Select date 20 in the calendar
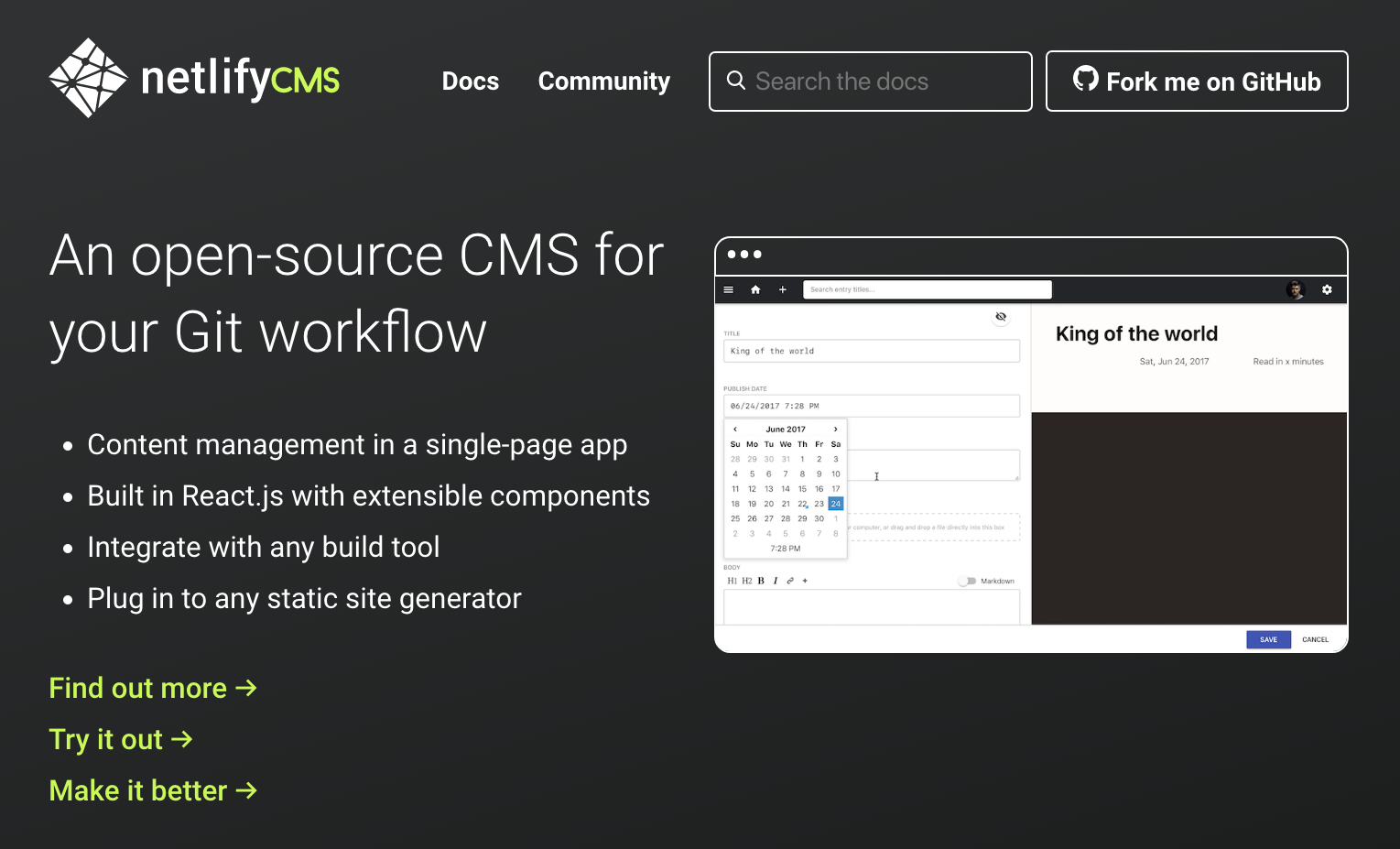The height and width of the screenshot is (849, 1400). (769, 504)
